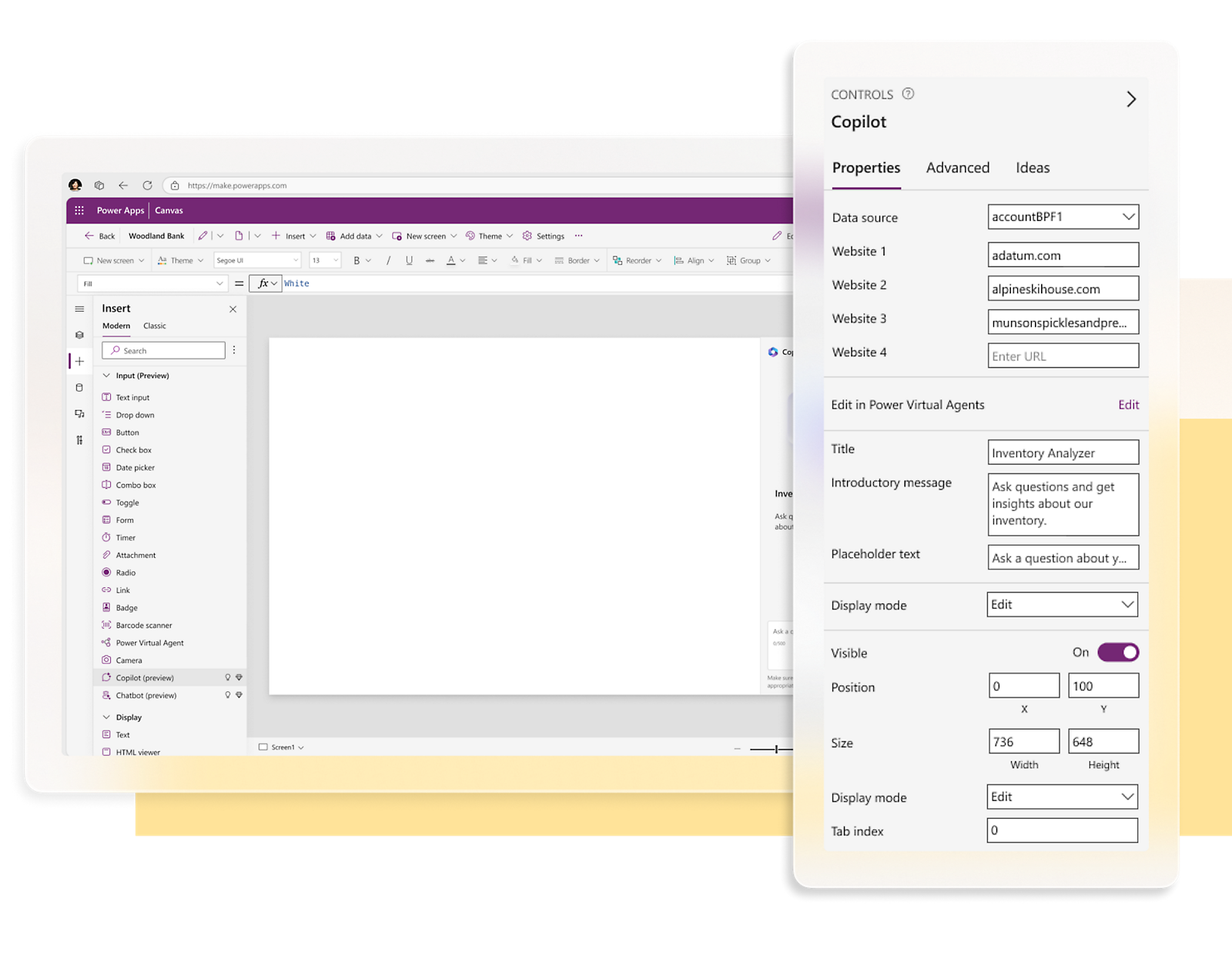Switch to the Classic tab in Insert
Image resolution: width=1232 pixels, height=979 pixels.
click(154, 326)
